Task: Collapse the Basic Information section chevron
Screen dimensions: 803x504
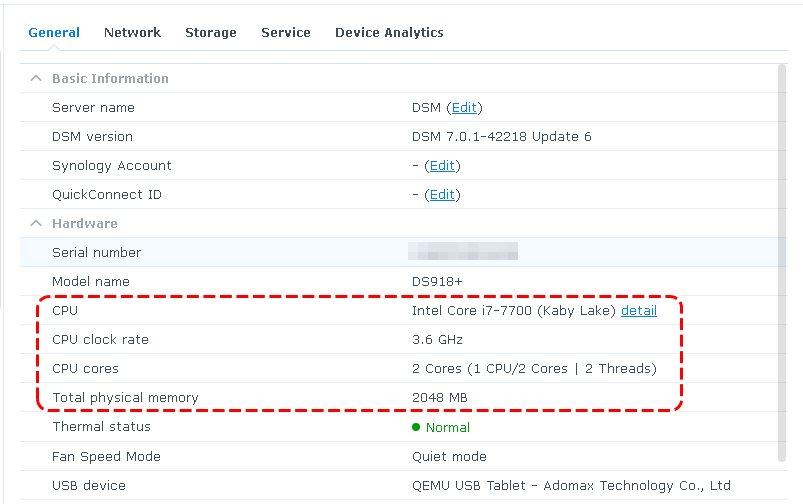Action: (x=36, y=79)
